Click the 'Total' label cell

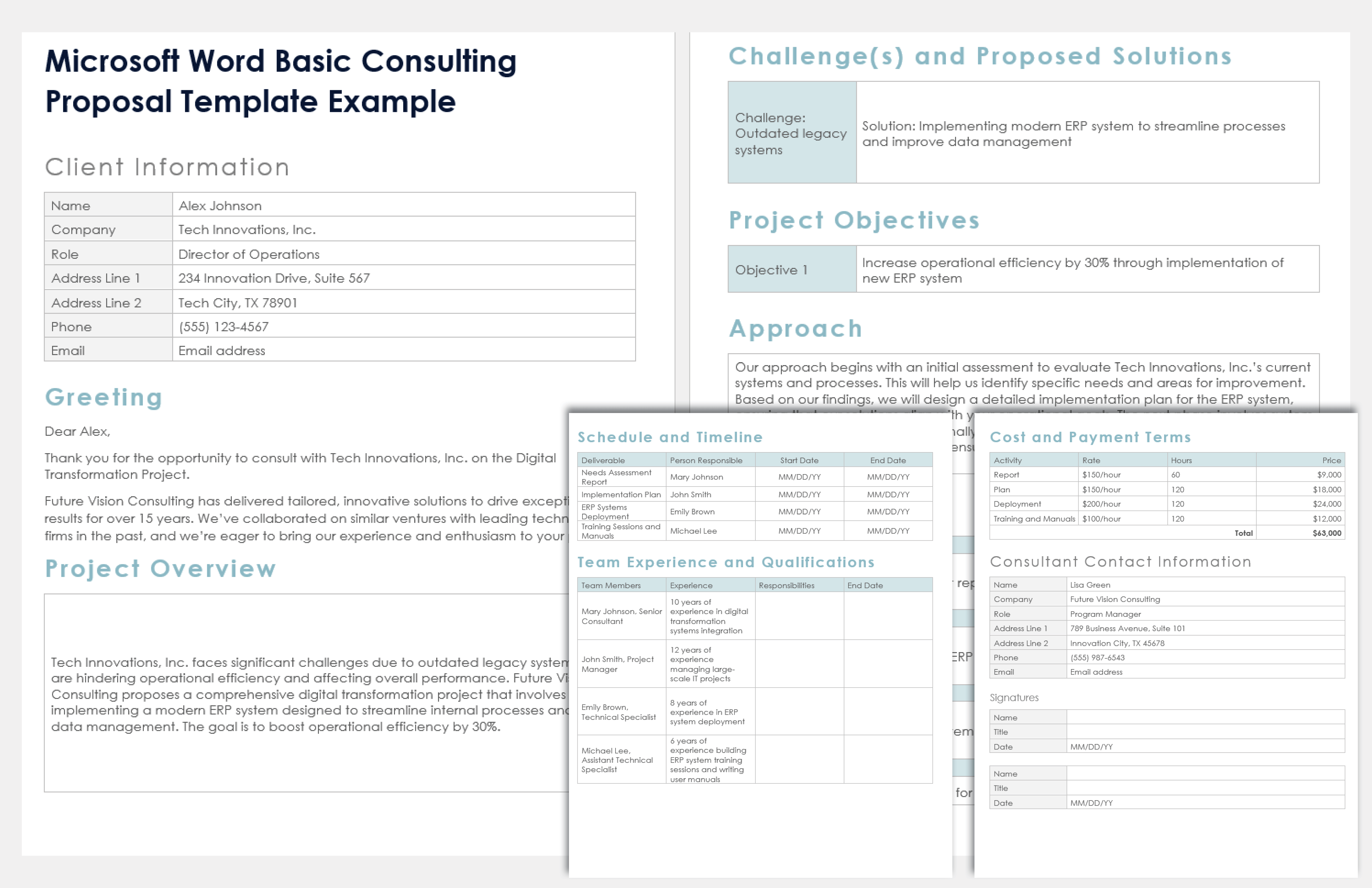click(x=1123, y=533)
